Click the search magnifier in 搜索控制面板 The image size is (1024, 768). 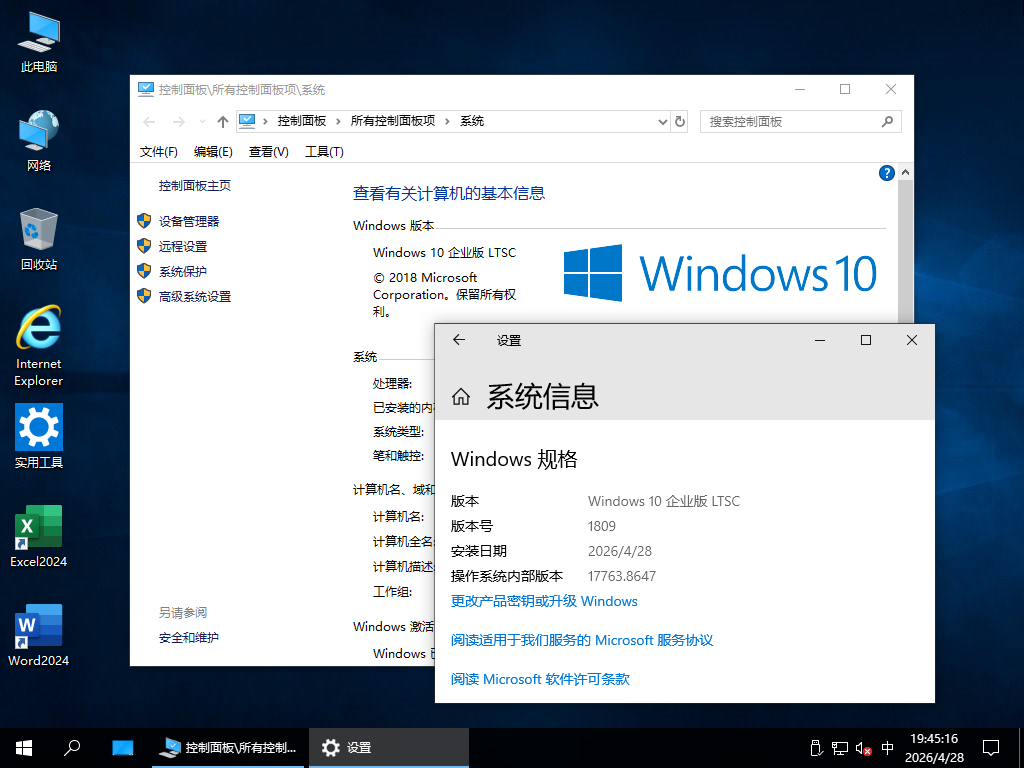(x=887, y=121)
